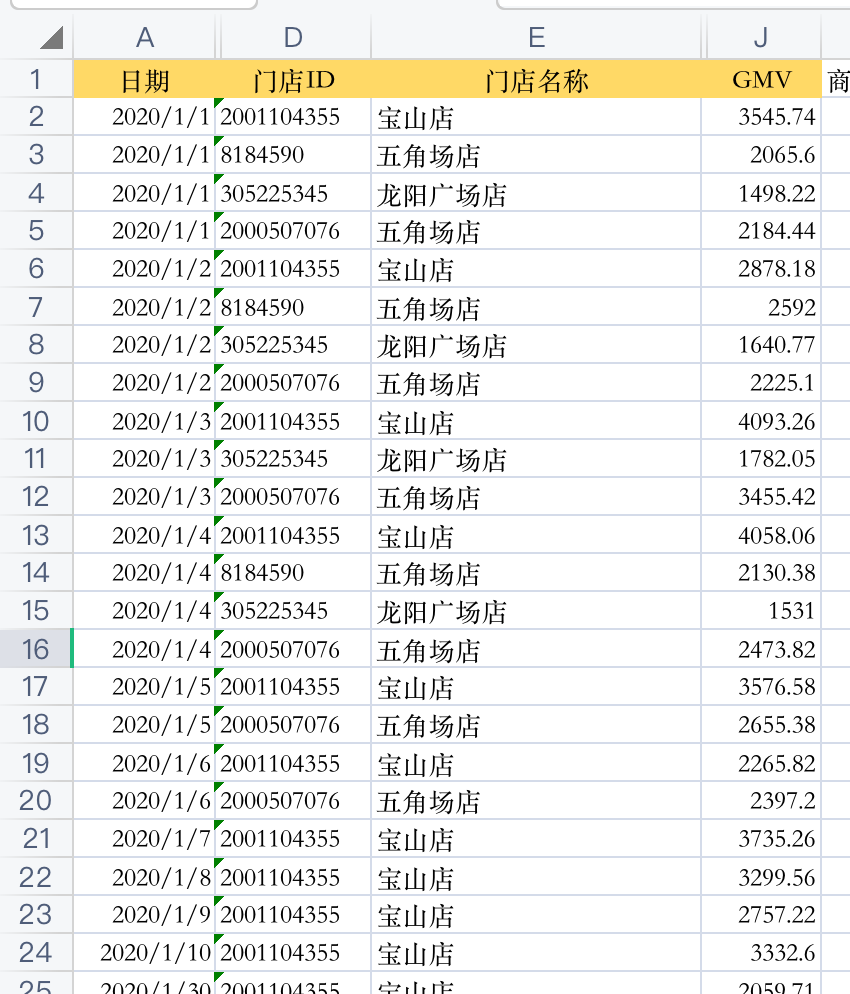Click the 日期 header cell

click(x=145, y=79)
